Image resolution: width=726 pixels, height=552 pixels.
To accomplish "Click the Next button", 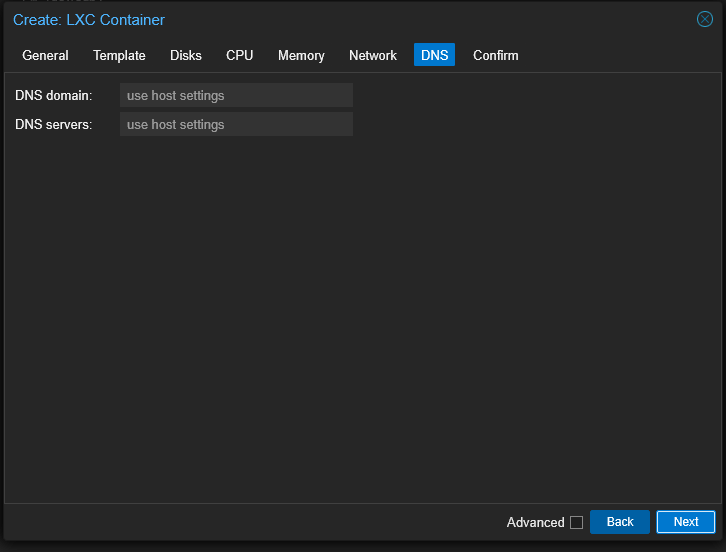I will pyautogui.click(x=686, y=522).
